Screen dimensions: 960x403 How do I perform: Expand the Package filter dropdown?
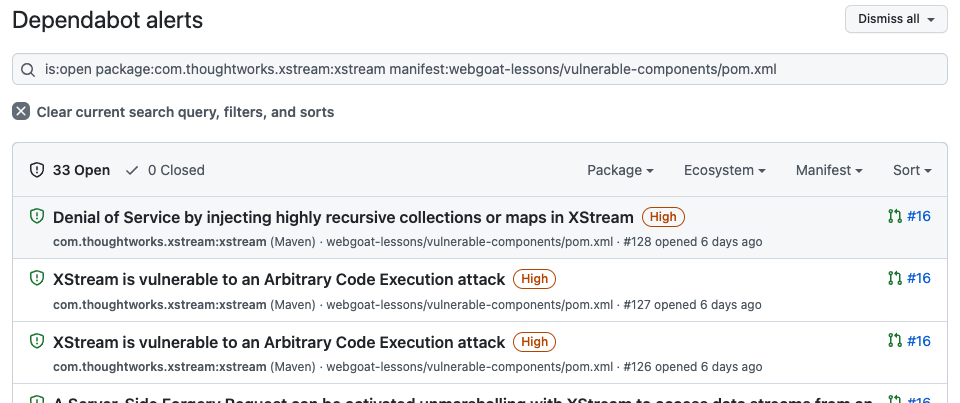[620, 170]
